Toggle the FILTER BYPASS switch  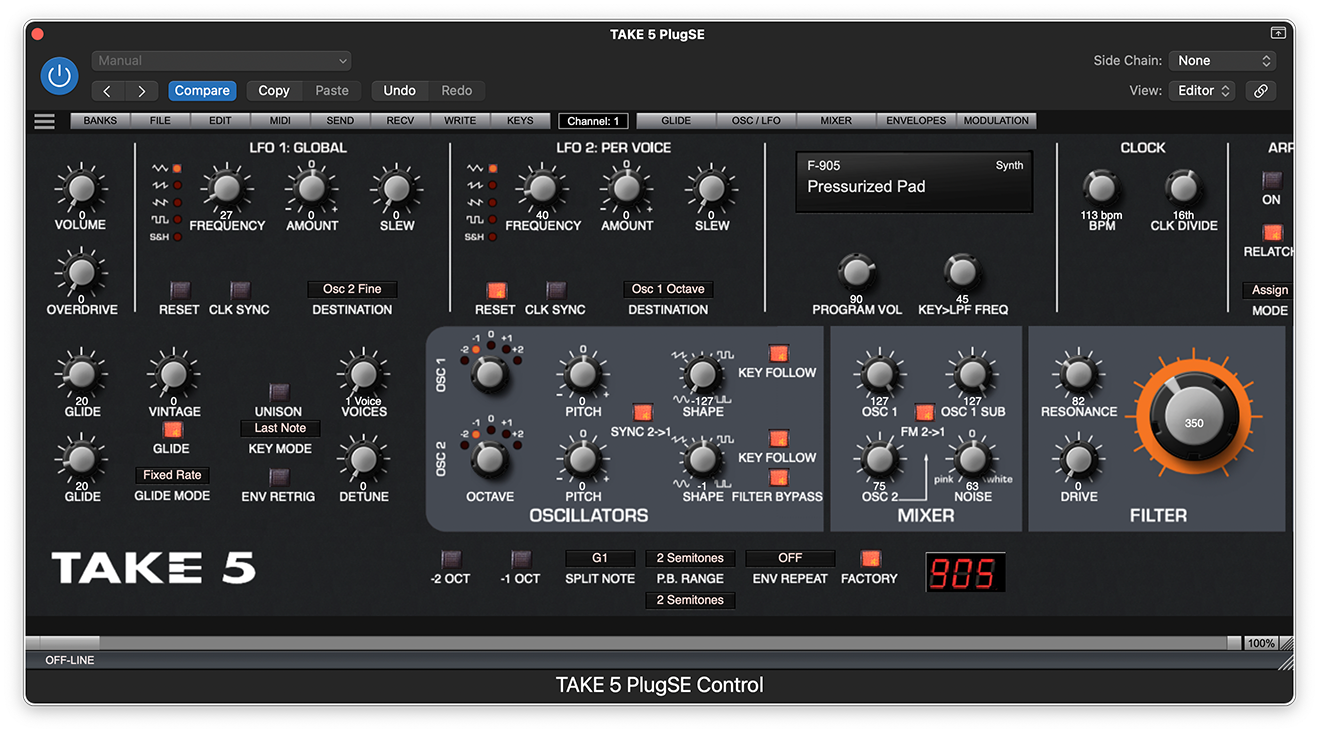pyautogui.click(x=778, y=477)
